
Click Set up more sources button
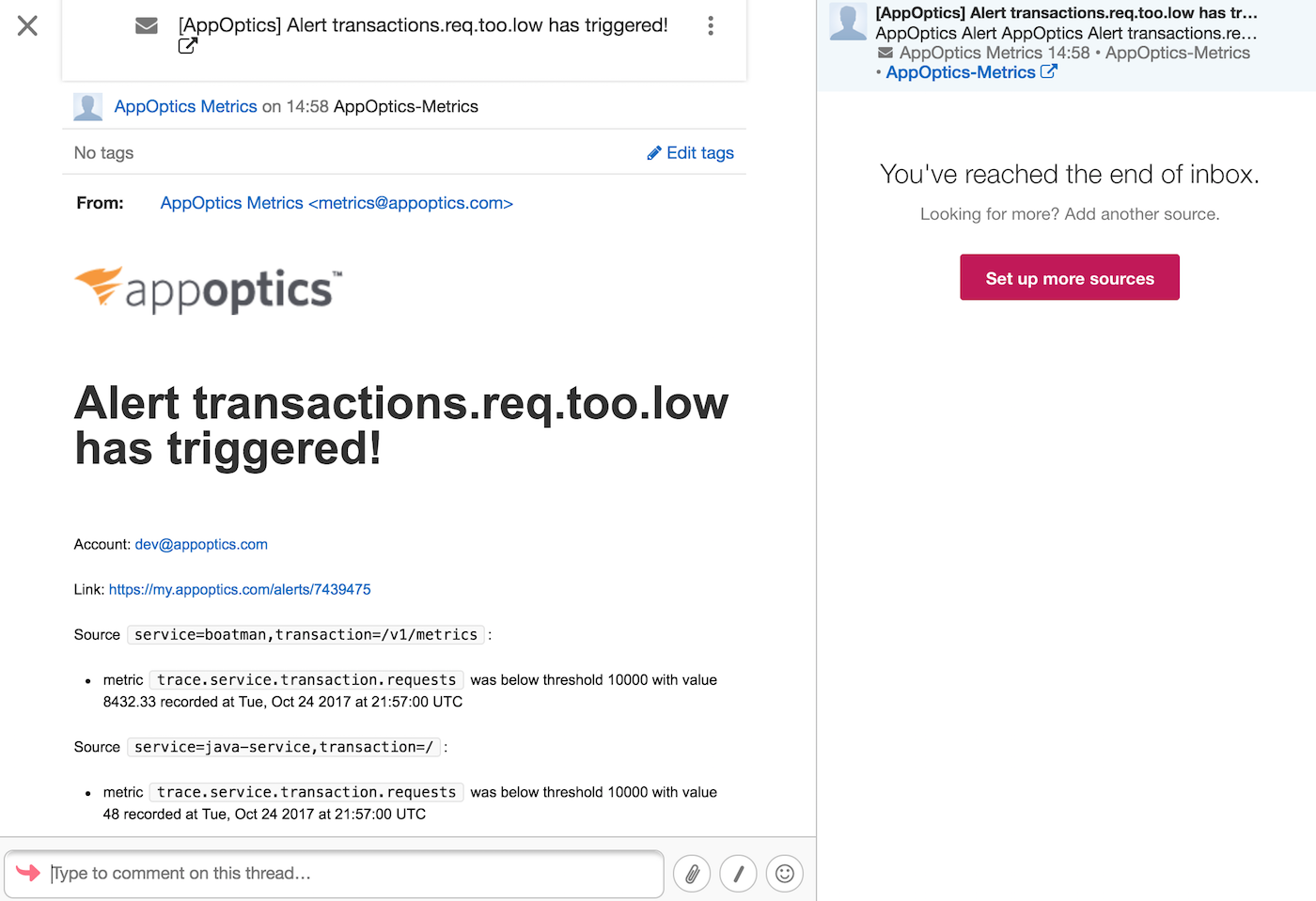click(x=1070, y=278)
